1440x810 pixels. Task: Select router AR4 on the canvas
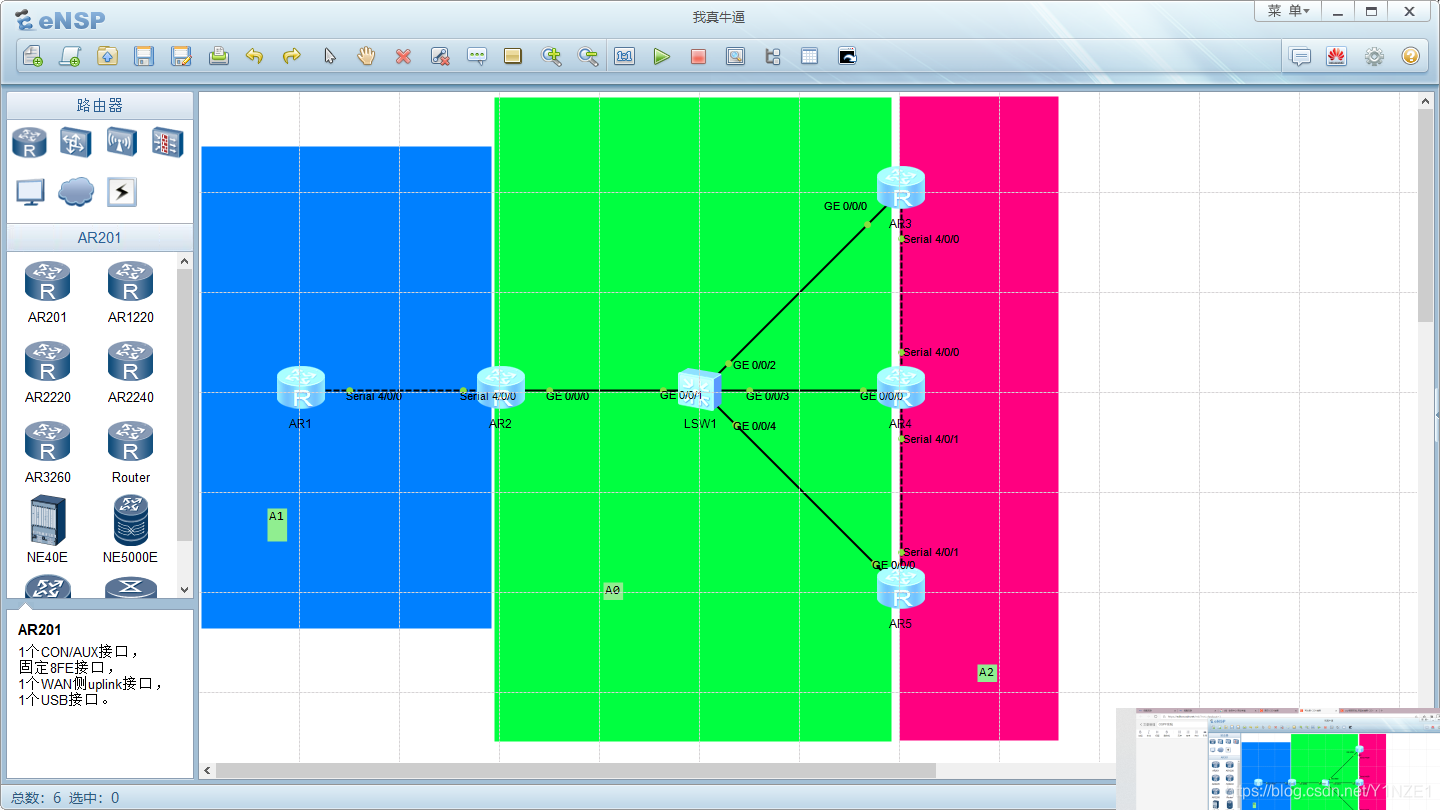pyautogui.click(x=901, y=388)
